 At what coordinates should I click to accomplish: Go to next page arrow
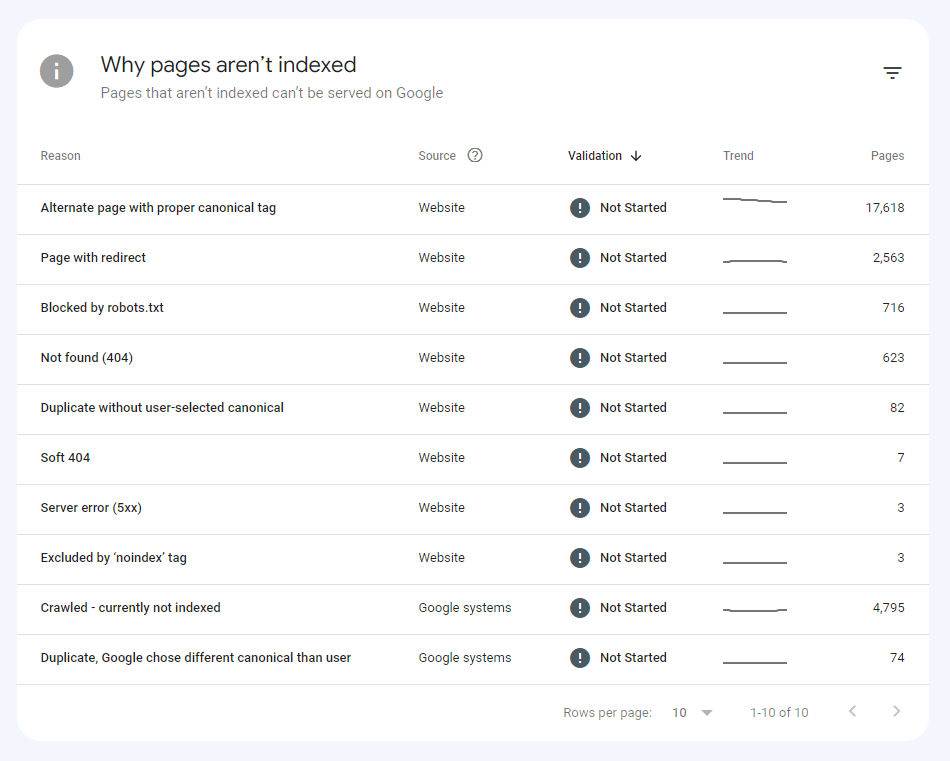tap(897, 711)
